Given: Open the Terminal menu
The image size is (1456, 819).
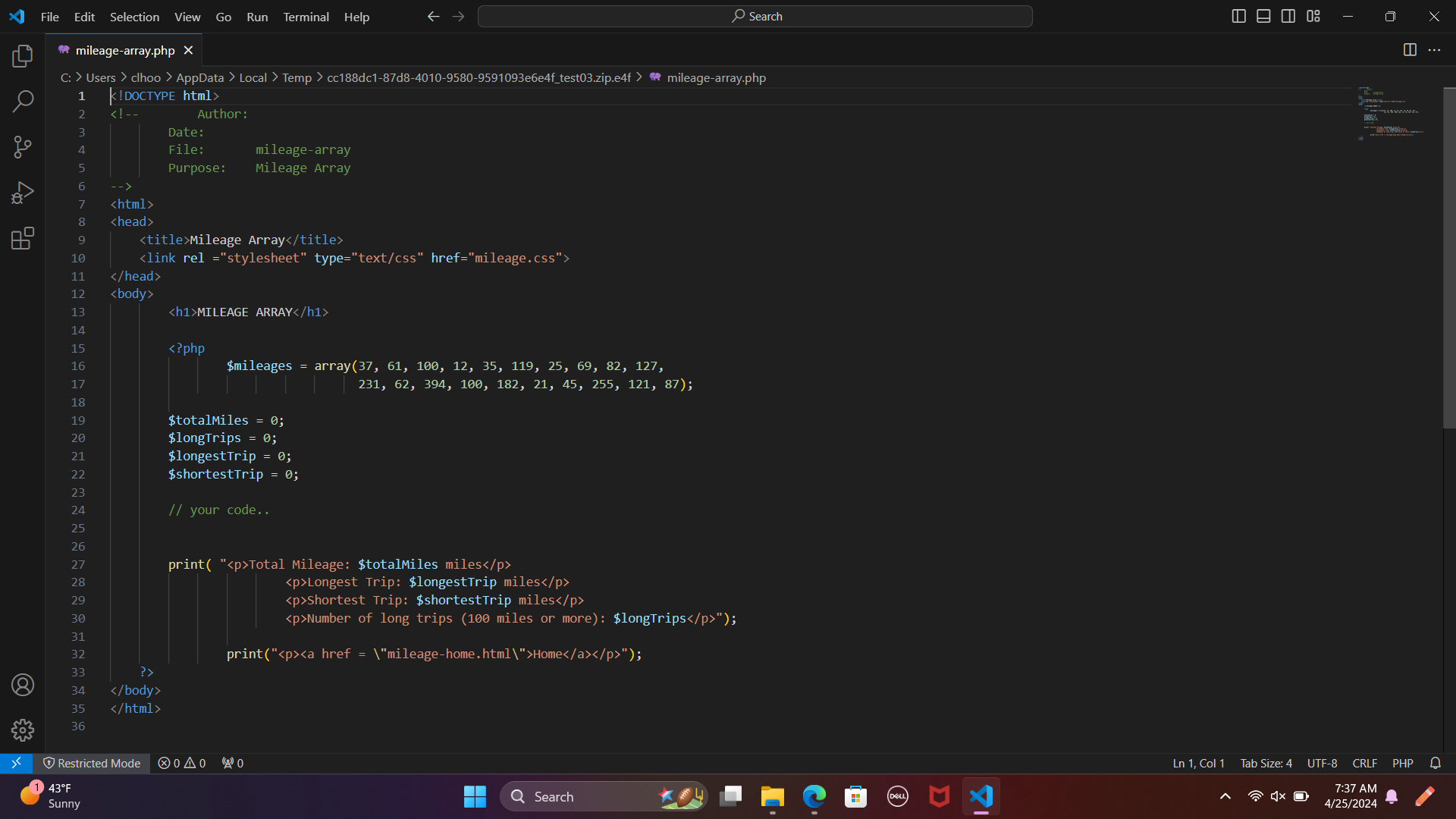Looking at the screenshot, I should coord(306,17).
